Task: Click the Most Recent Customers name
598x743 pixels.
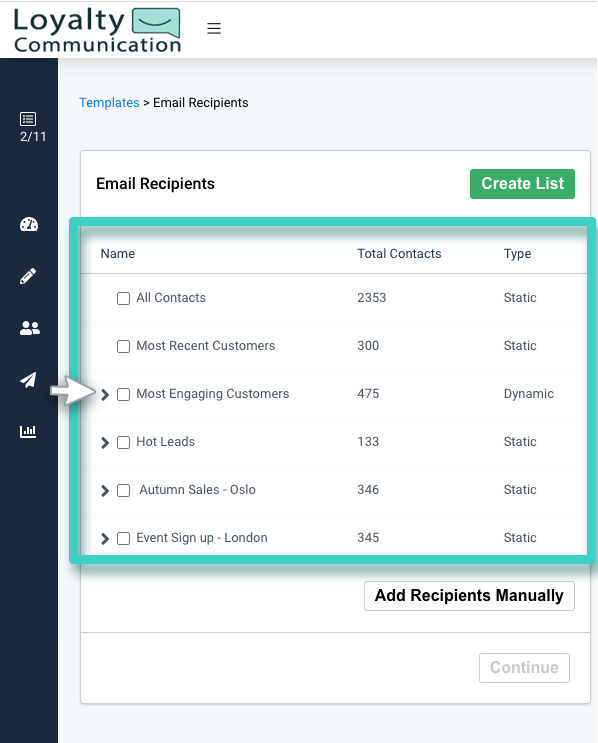Action: pyautogui.click(x=206, y=345)
